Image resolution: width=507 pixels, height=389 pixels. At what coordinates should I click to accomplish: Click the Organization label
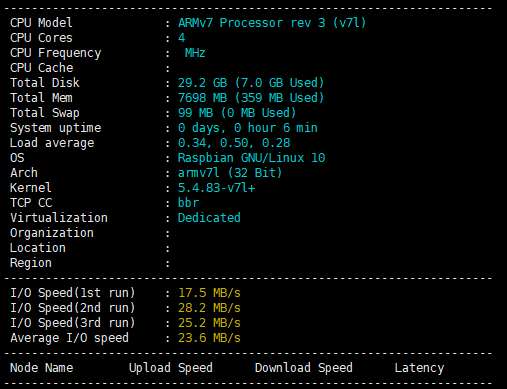52,233
